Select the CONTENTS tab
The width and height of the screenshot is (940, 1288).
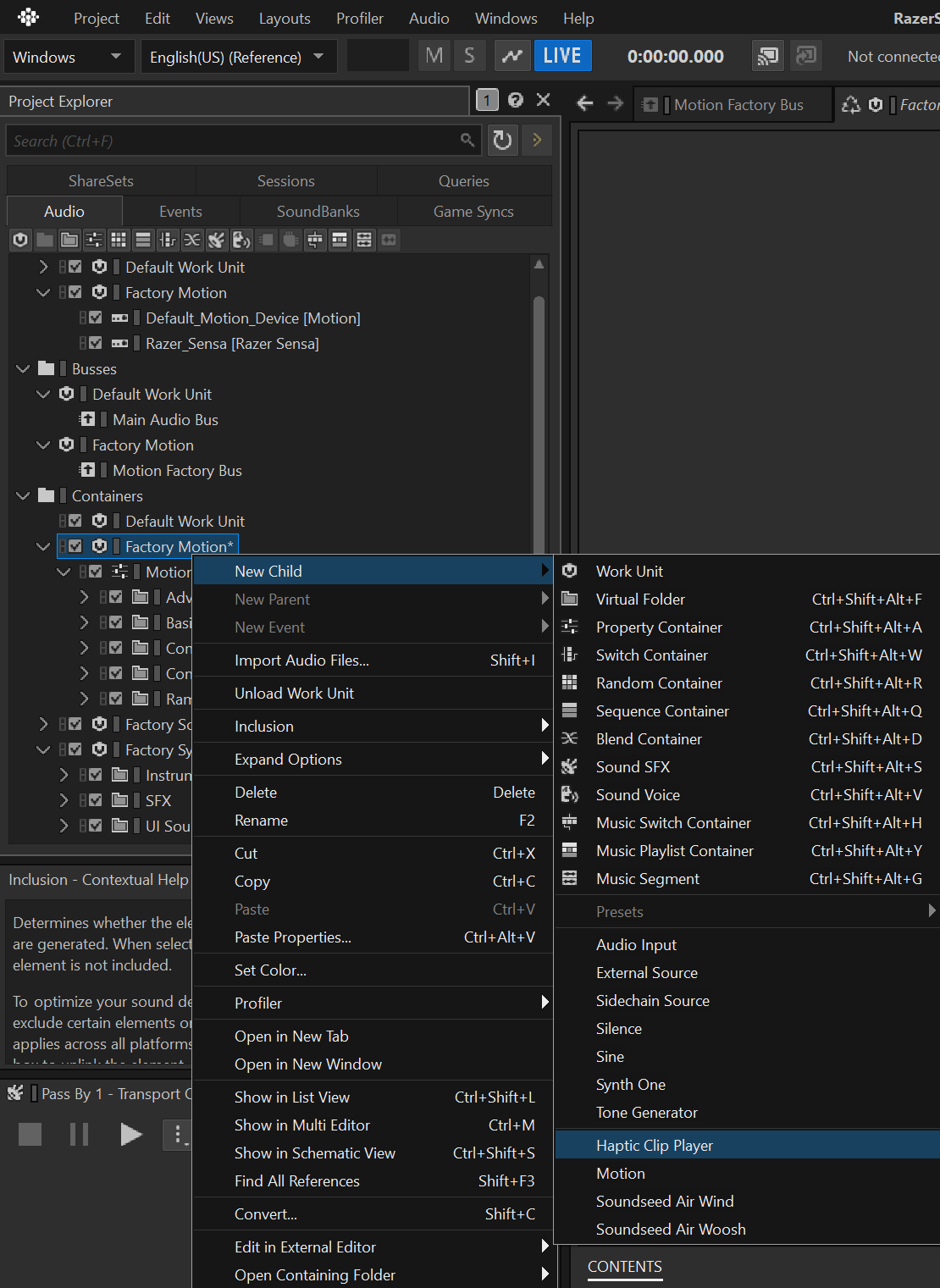tap(625, 1267)
